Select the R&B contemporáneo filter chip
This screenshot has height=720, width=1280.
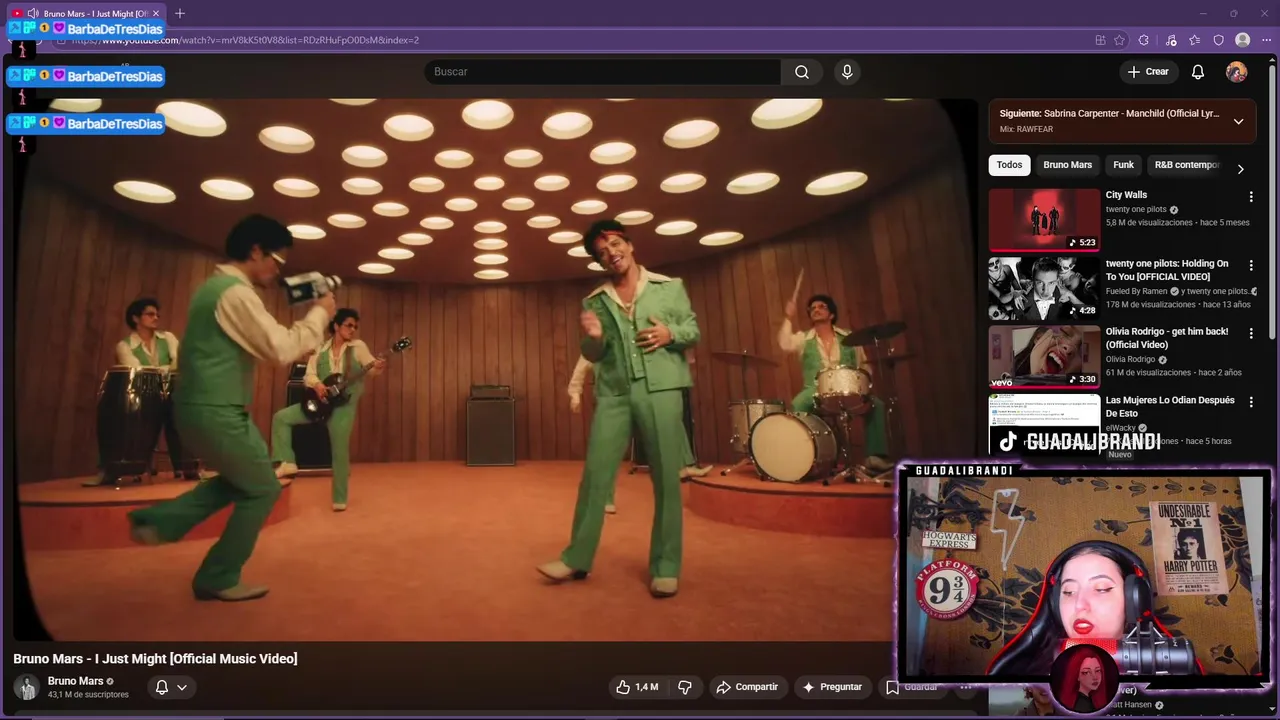[x=1186, y=165]
